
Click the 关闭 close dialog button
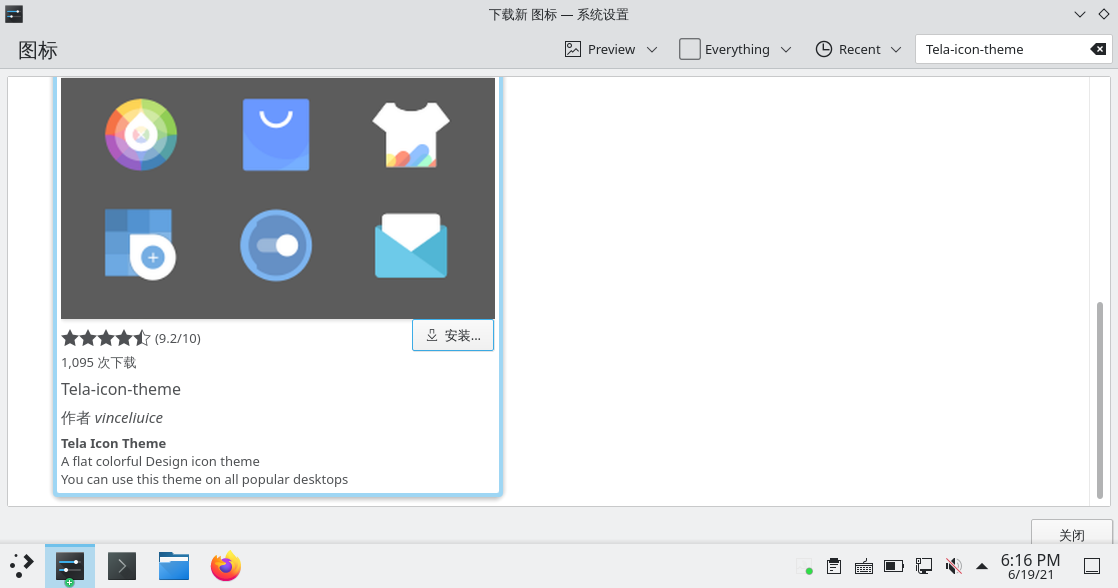pos(1071,535)
